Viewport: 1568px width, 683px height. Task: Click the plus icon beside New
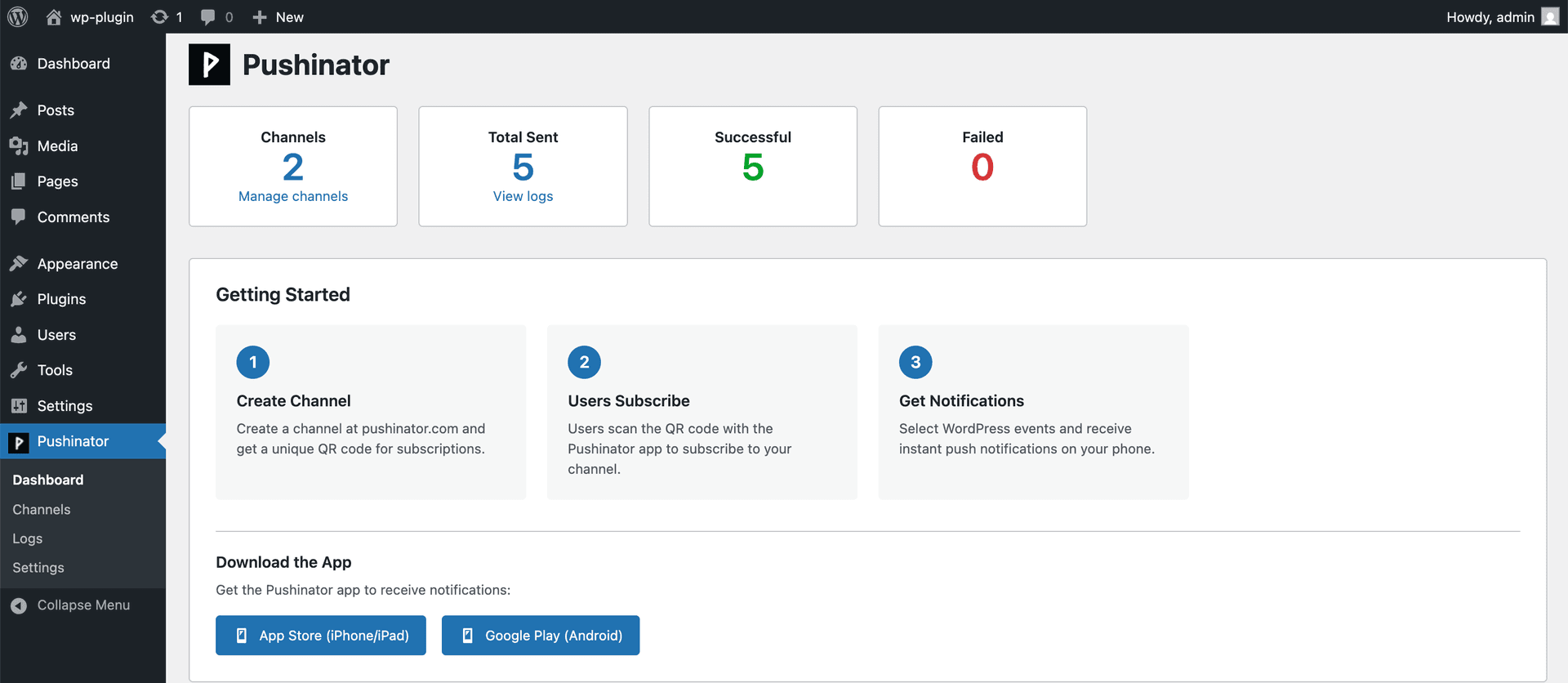tap(260, 16)
